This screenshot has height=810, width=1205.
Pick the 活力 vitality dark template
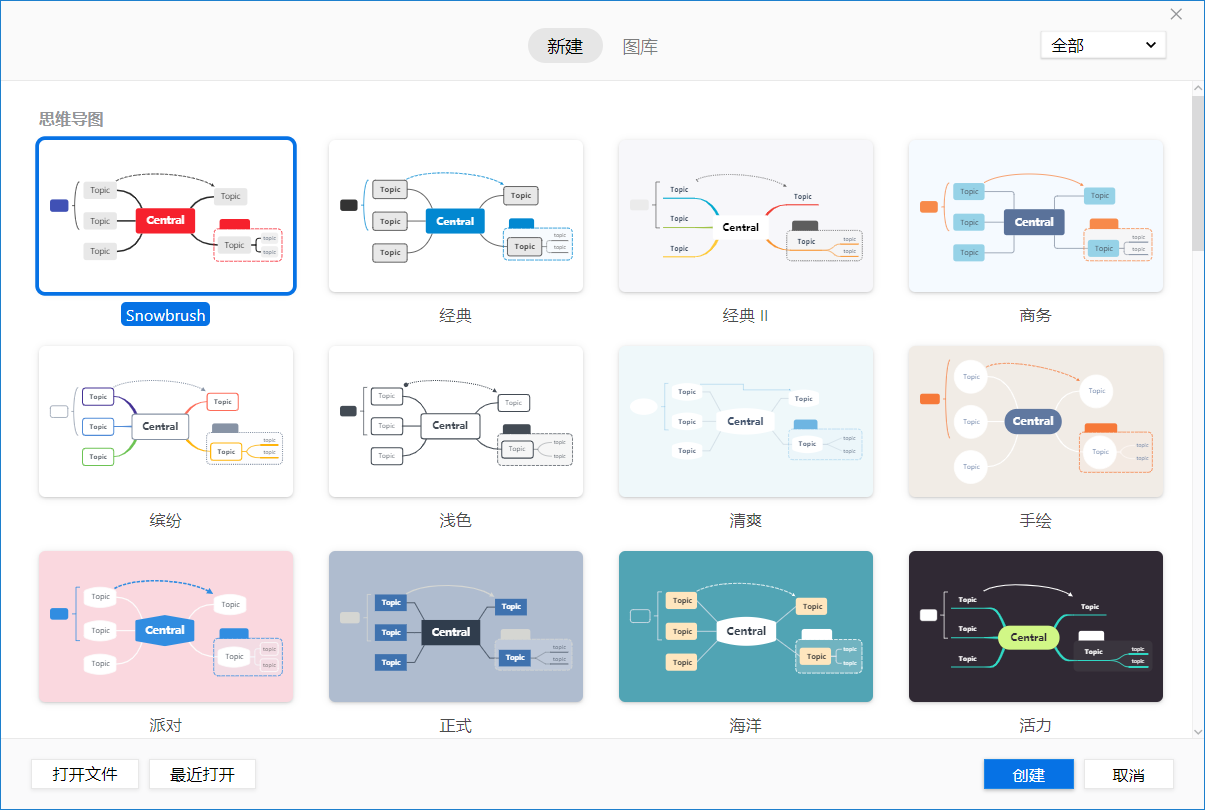coord(1035,626)
